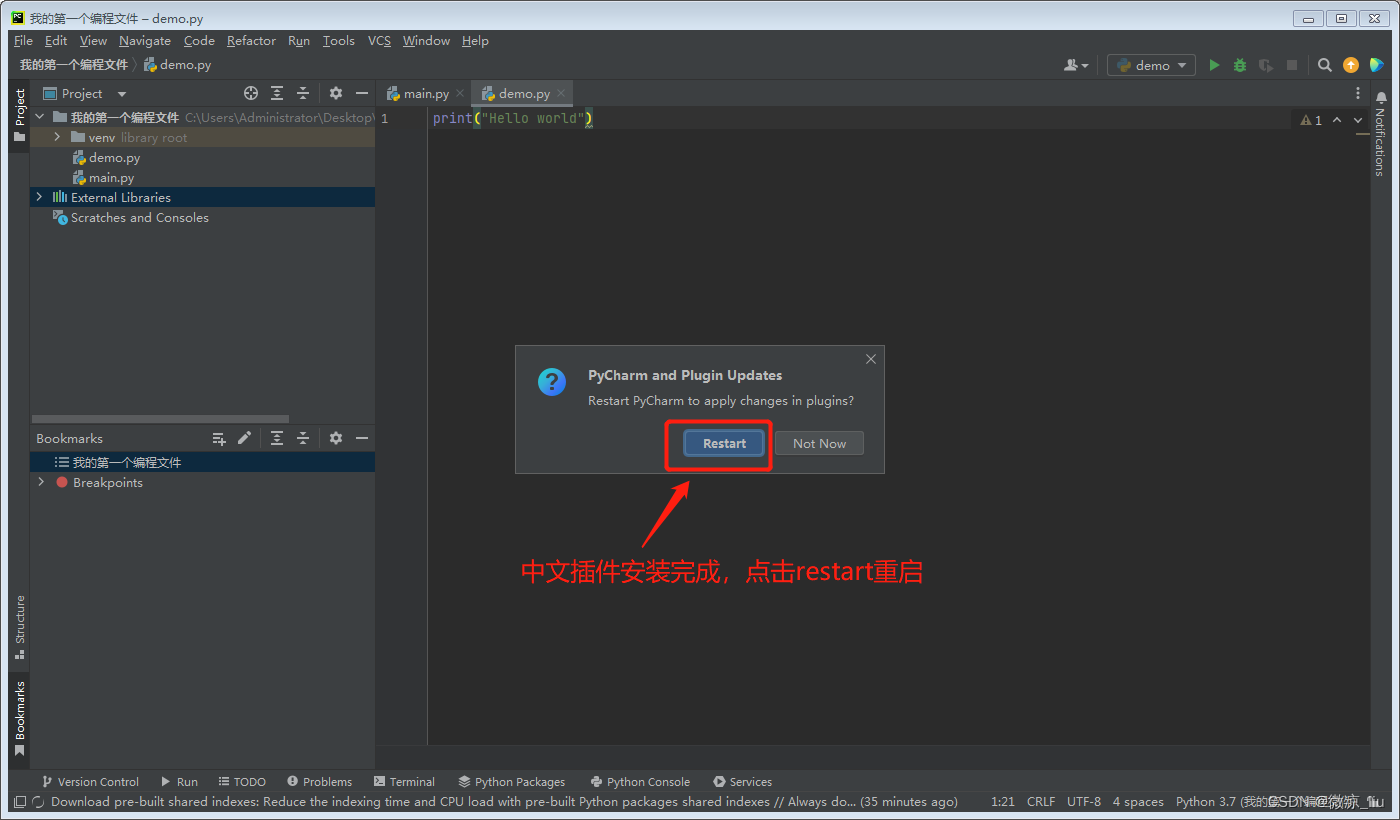Expand the Breakpoints node in Bookmarks
This screenshot has width=1400, height=820.
(40, 482)
